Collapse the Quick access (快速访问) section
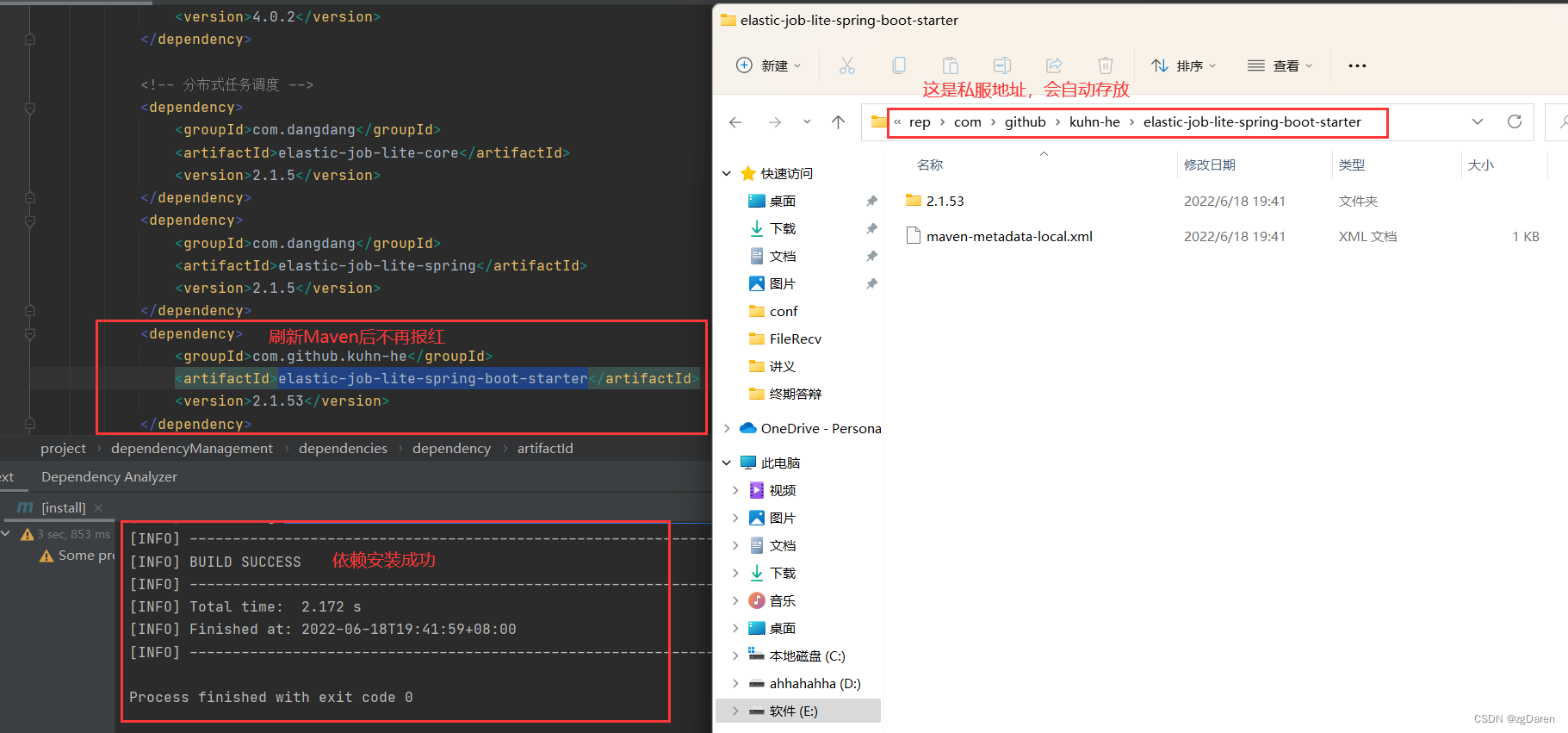 [727, 173]
